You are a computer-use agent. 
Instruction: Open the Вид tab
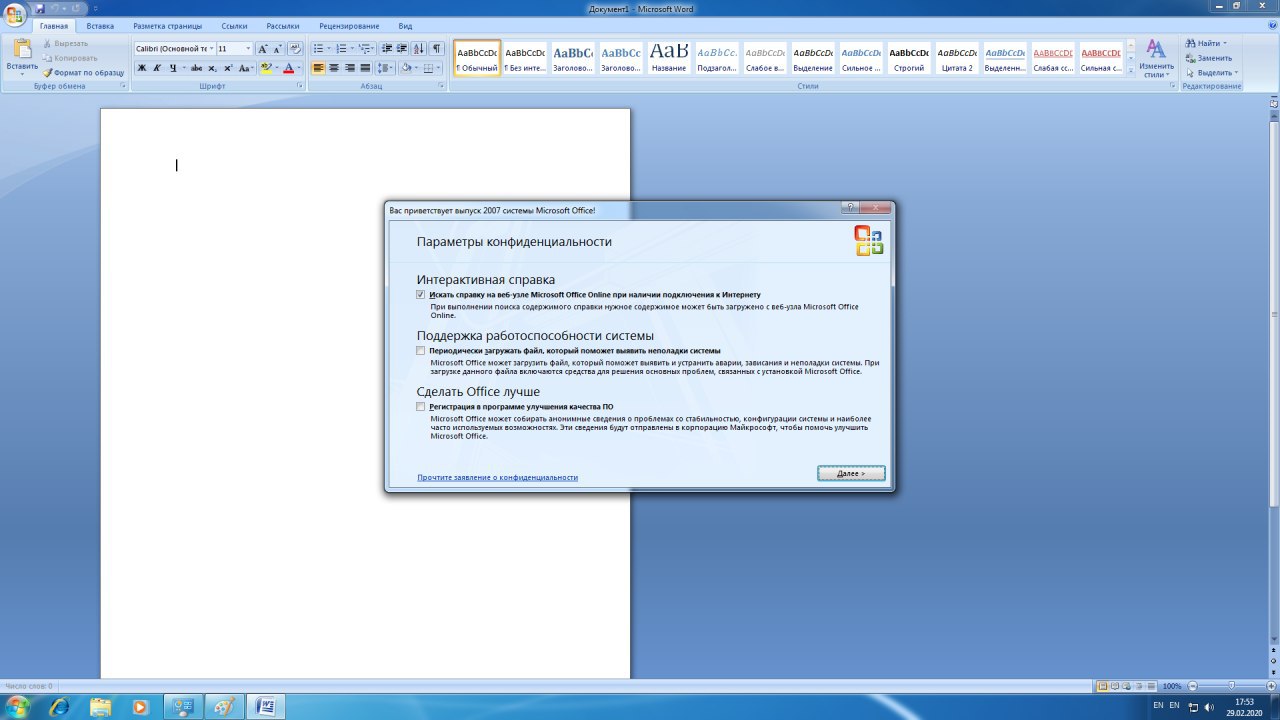point(405,26)
